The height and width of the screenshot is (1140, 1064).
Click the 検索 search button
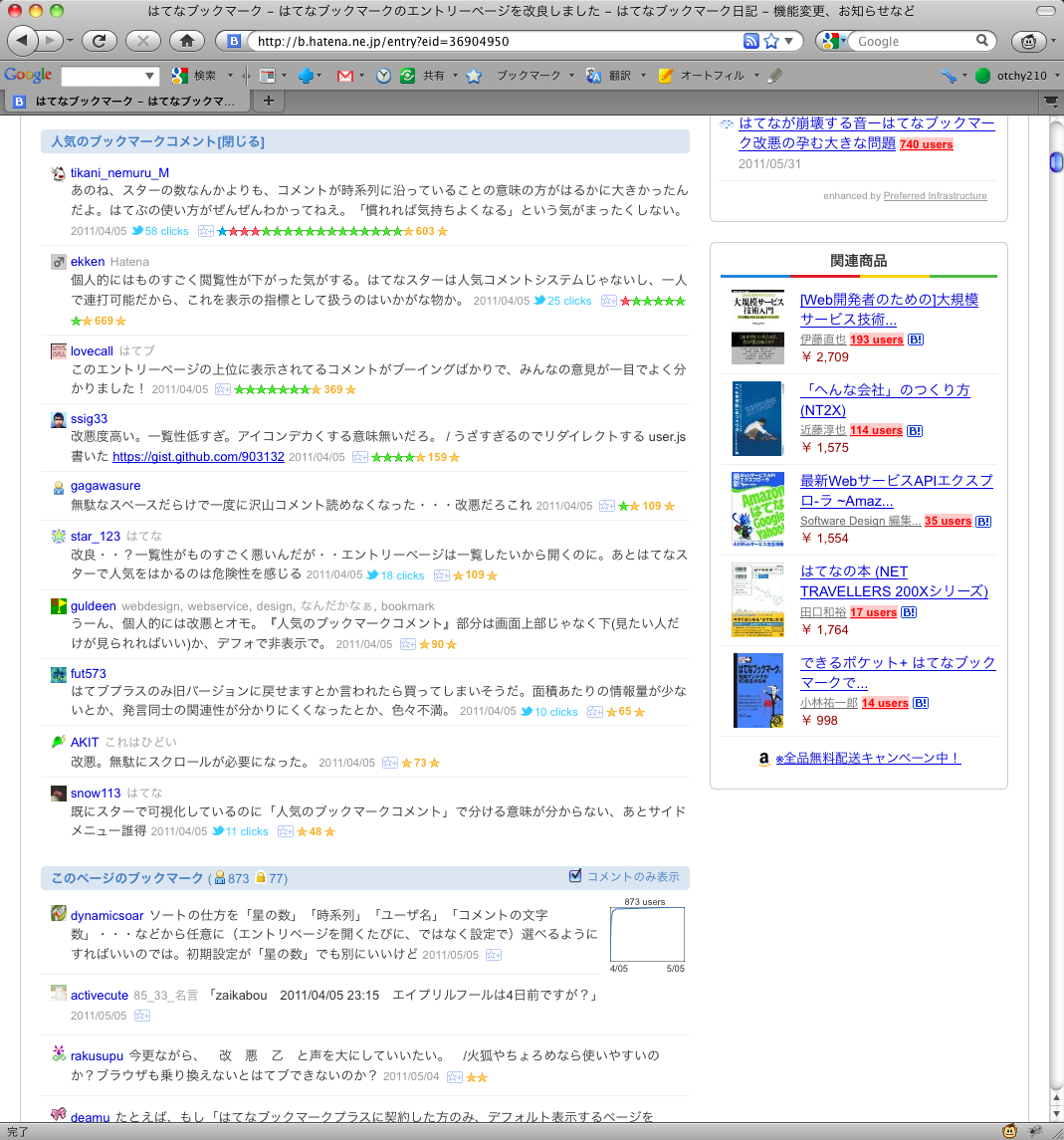click(194, 75)
